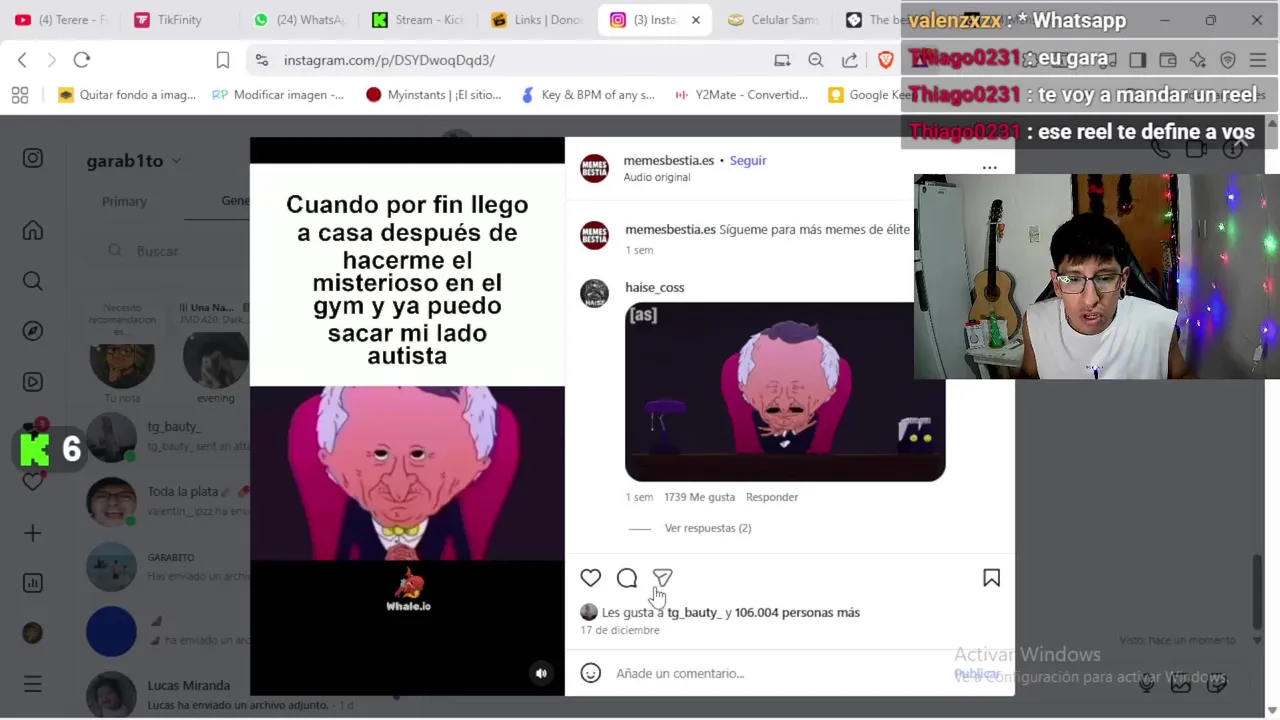Click the address bar URL

(x=389, y=60)
